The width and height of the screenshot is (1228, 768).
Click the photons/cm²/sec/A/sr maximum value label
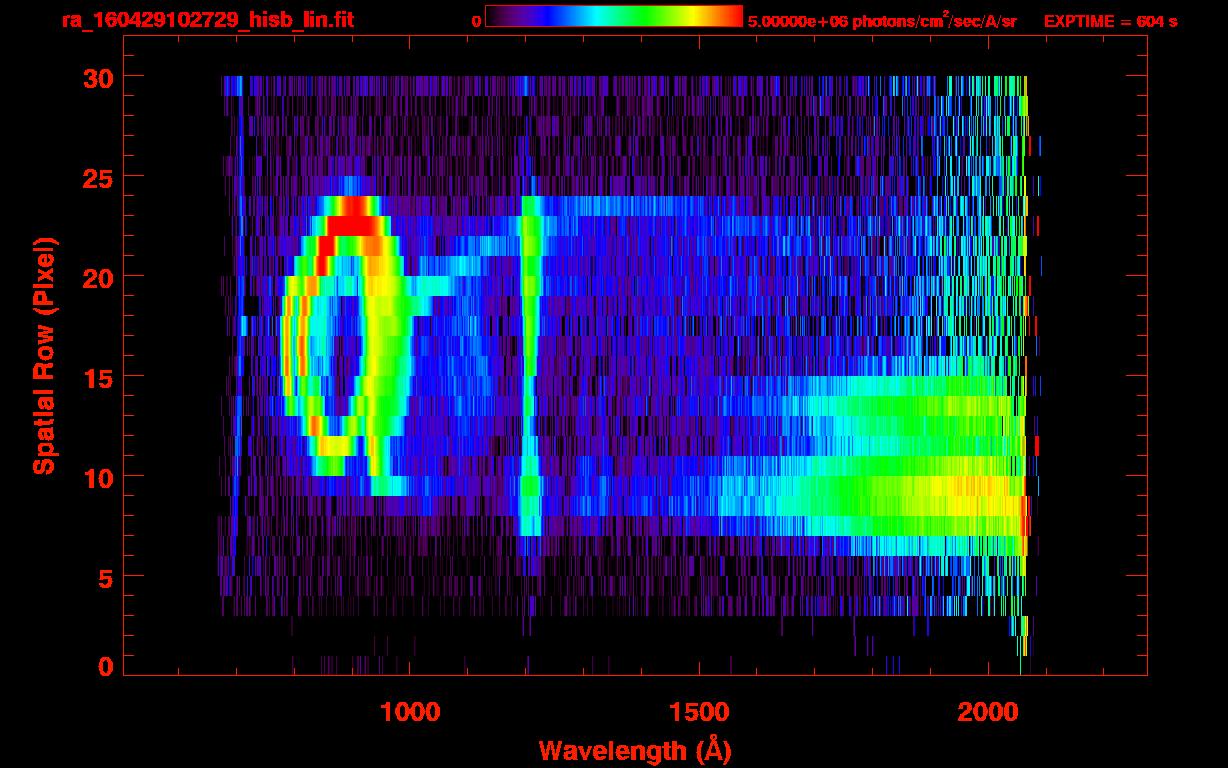(x=882, y=21)
